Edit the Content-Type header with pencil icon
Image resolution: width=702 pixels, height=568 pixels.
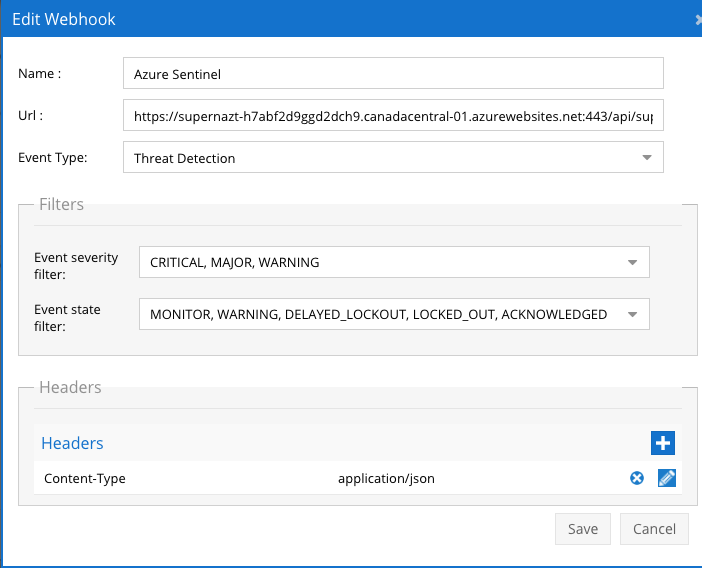(x=667, y=479)
